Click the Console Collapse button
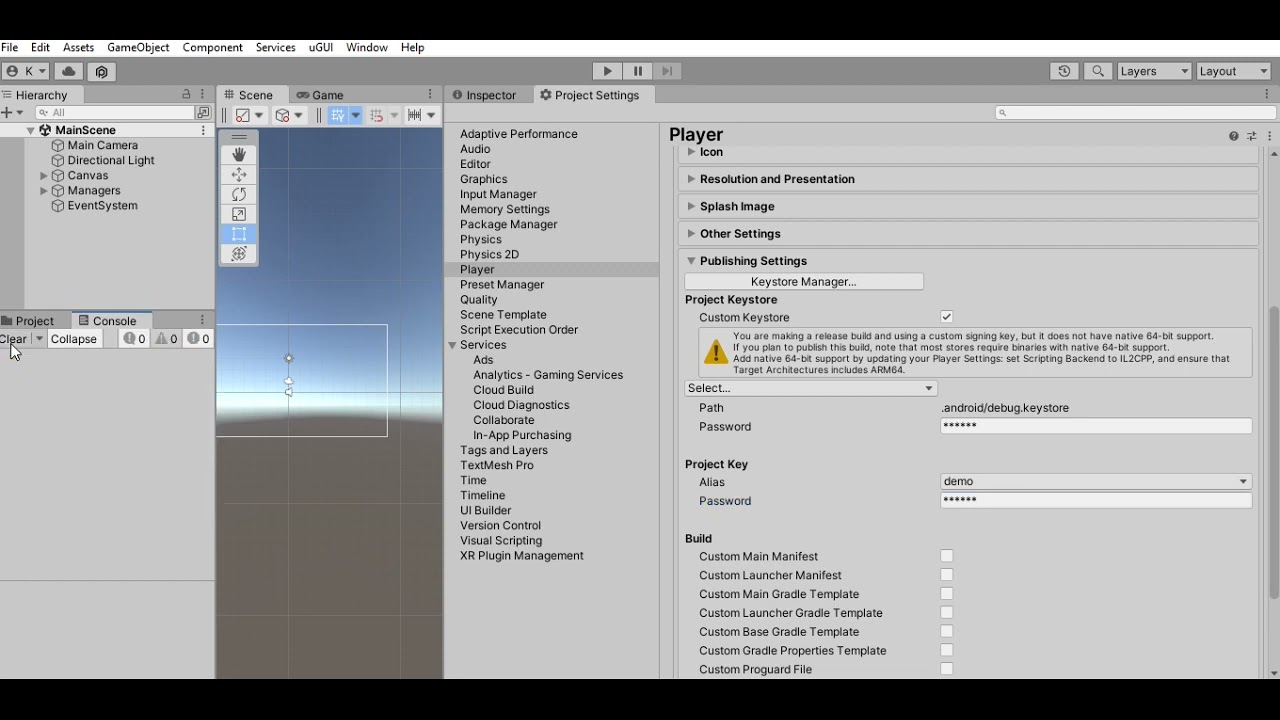 (x=73, y=339)
